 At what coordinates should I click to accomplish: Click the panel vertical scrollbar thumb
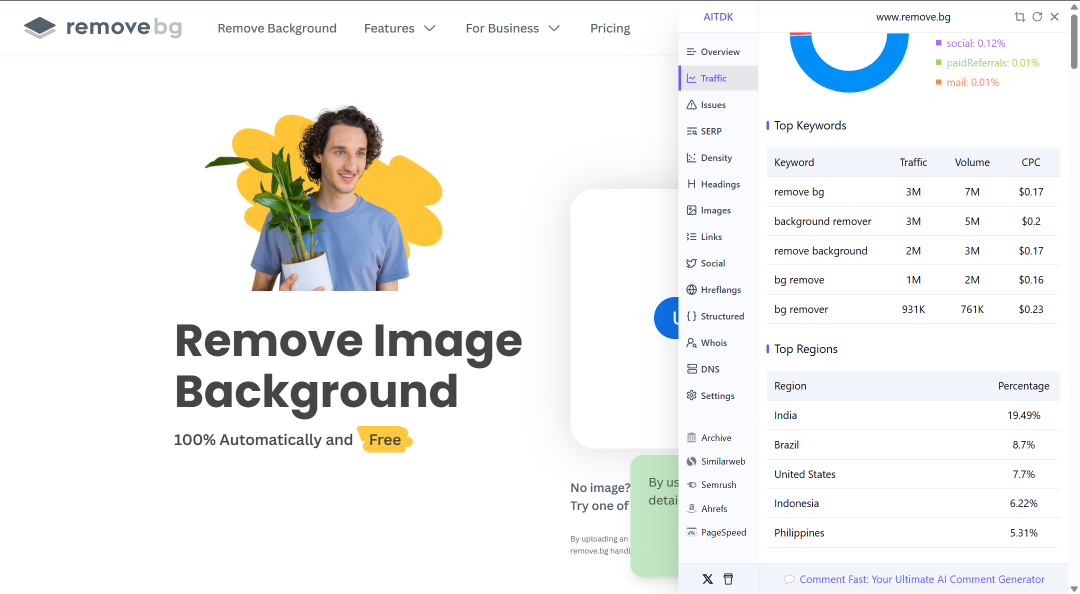pyautogui.click(x=1074, y=40)
